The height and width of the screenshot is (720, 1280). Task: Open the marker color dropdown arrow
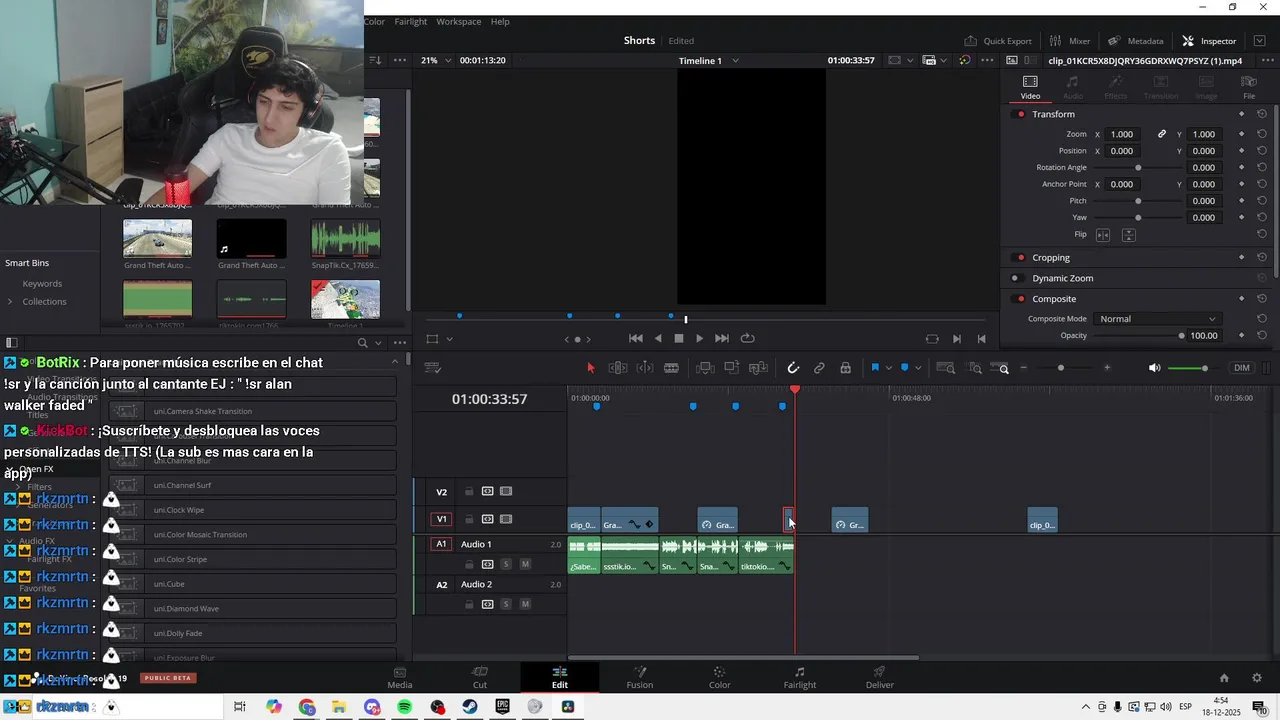tap(918, 368)
